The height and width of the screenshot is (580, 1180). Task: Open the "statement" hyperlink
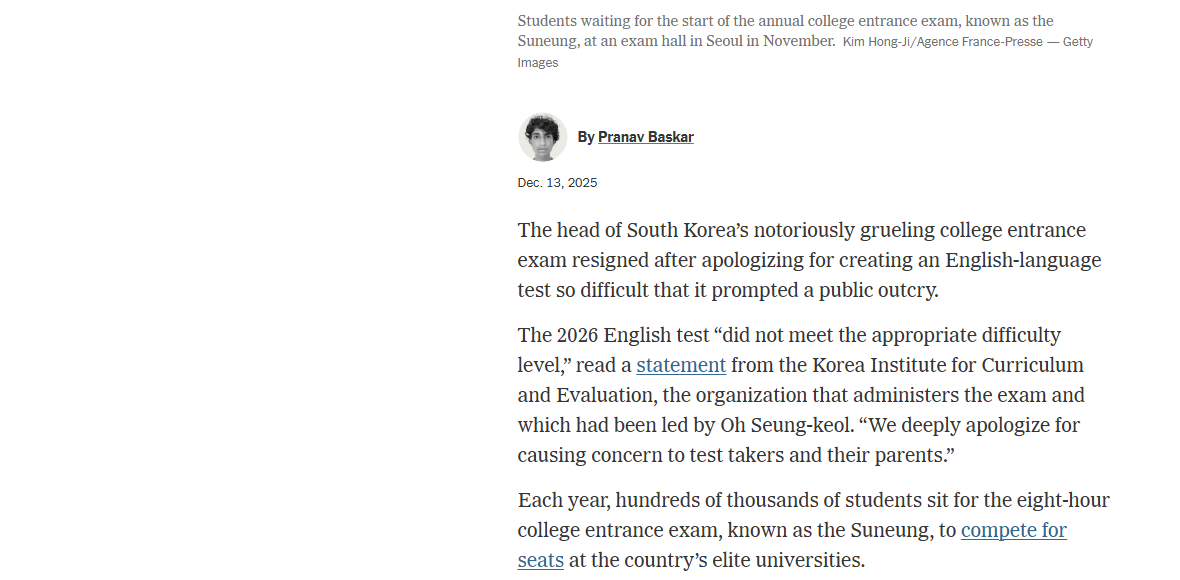(681, 365)
